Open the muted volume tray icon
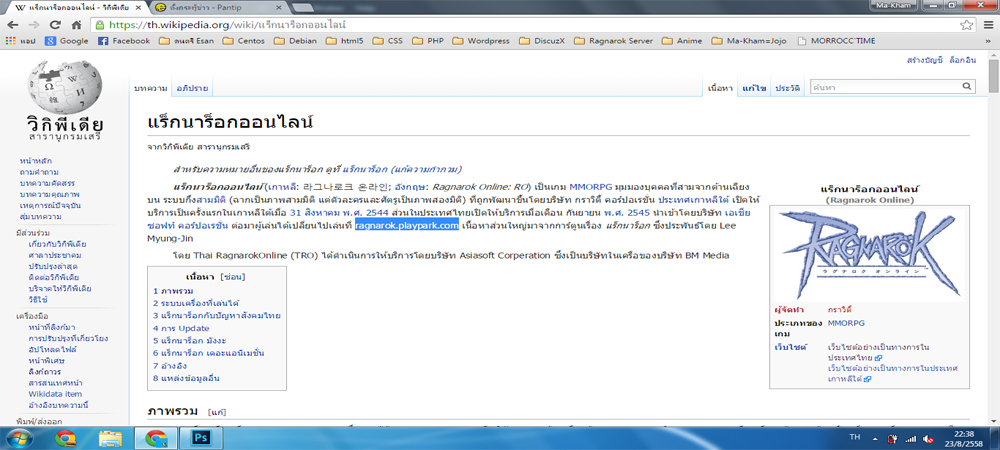This screenshot has width=1000, height=450. click(929, 439)
